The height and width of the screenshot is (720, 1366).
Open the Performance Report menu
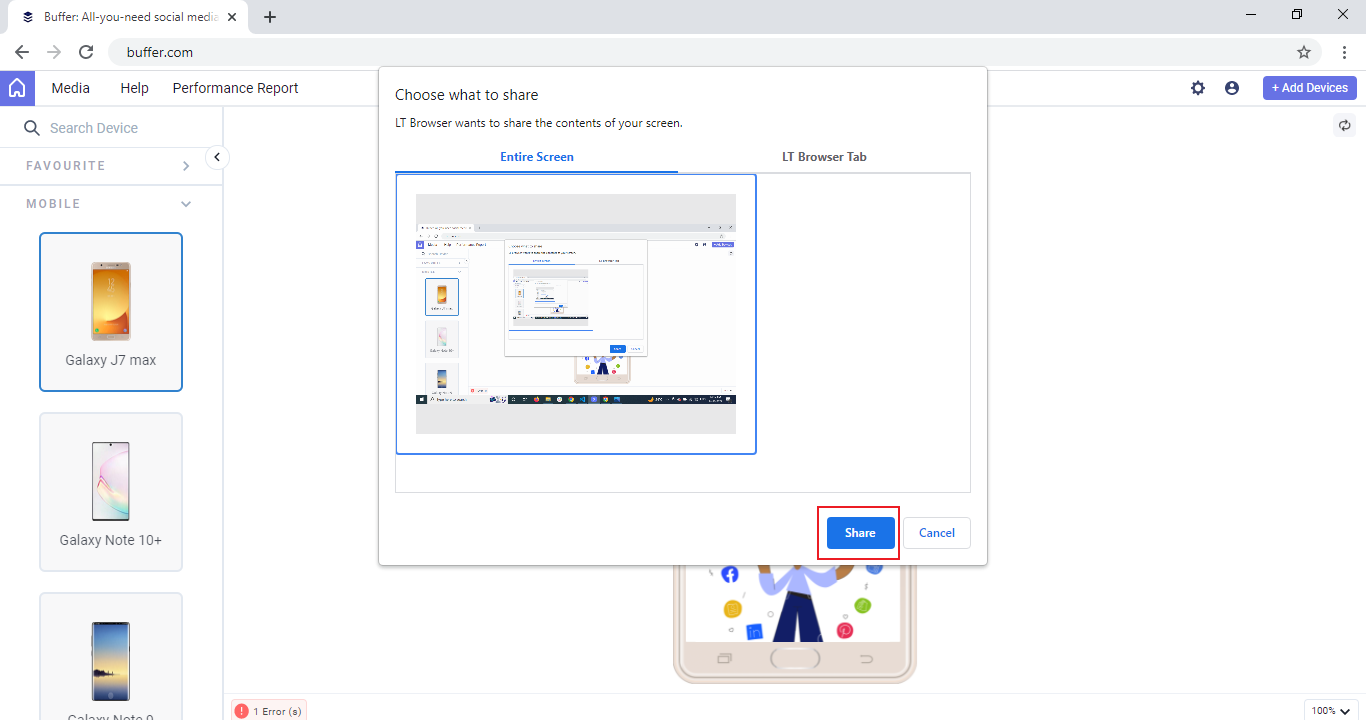(235, 88)
